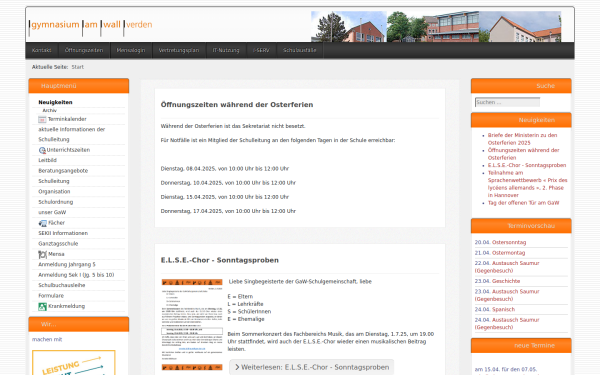Go to Schulbuchausleihe
Image resolution: width=600 pixels, height=375 pixels.
pos(62,285)
